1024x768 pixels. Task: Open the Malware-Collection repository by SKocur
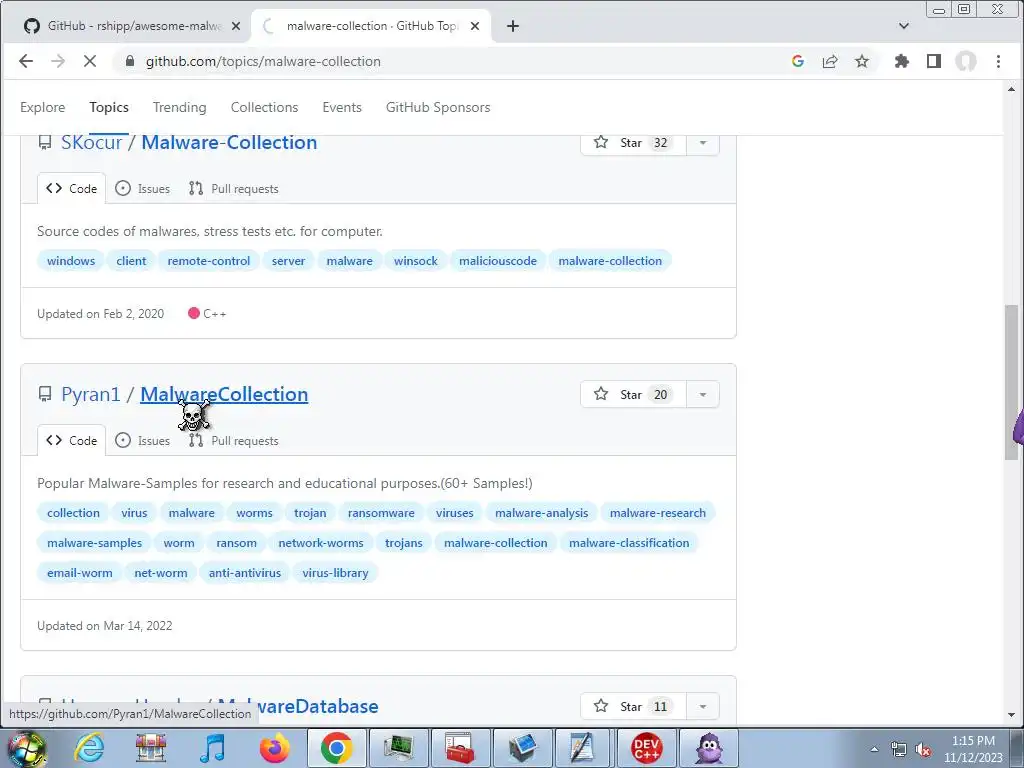pyautogui.click(x=229, y=142)
